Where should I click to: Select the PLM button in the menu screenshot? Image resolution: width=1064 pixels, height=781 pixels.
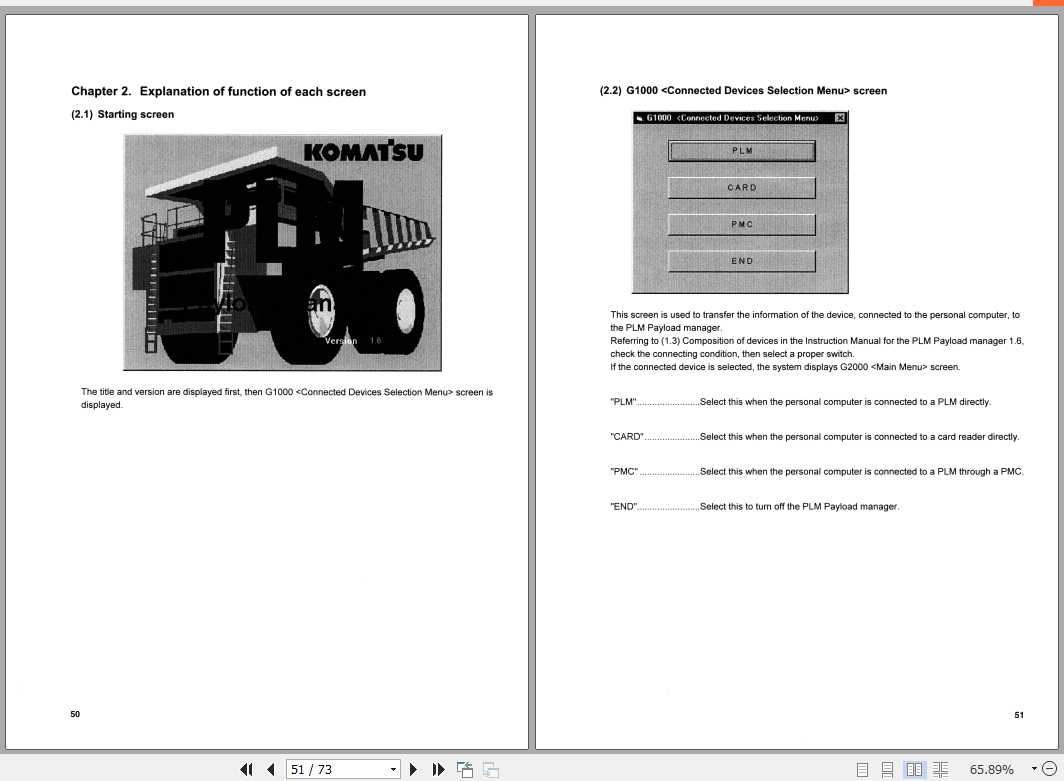741,150
